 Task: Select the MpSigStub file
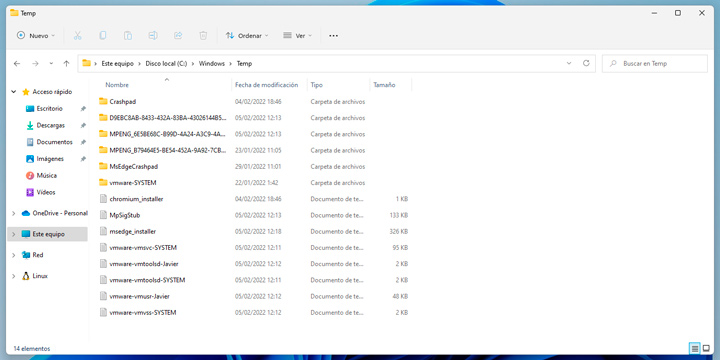(125, 215)
